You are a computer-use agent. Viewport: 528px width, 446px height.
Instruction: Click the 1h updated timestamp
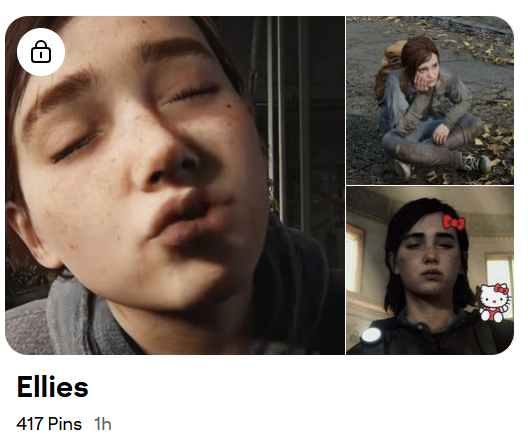coord(103,424)
